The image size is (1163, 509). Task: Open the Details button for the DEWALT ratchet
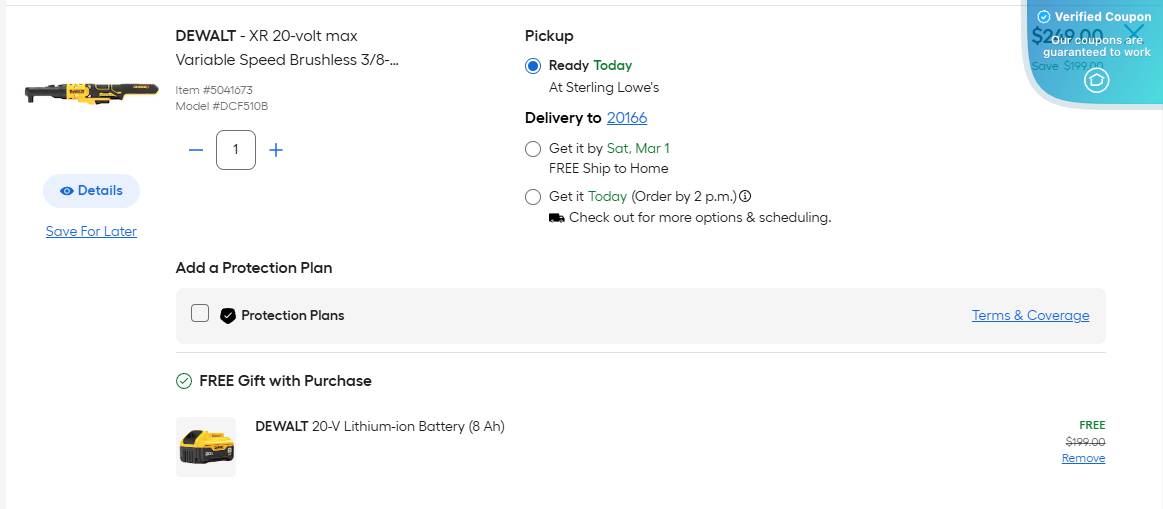(x=91, y=191)
